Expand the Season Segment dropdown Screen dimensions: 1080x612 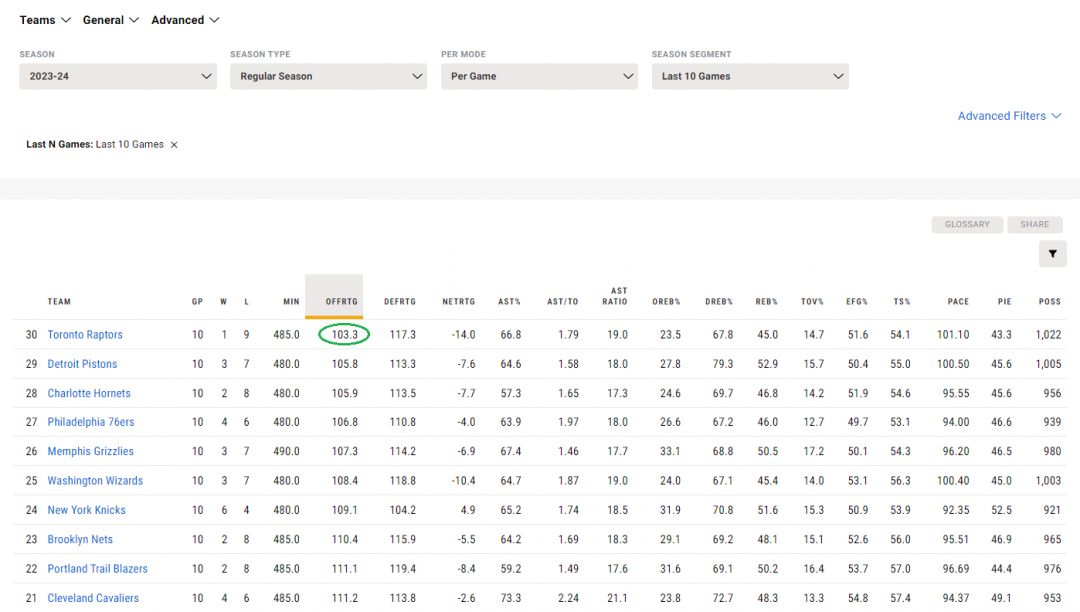(750, 76)
